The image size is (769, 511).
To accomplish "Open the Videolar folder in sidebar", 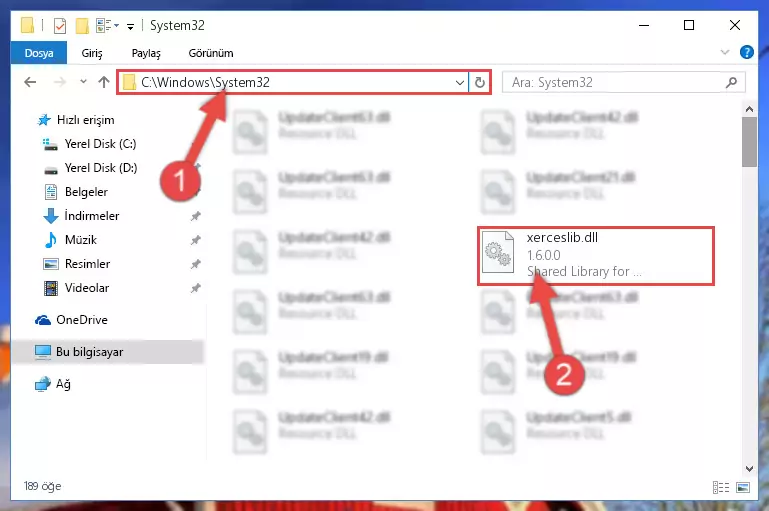I will click(x=87, y=288).
